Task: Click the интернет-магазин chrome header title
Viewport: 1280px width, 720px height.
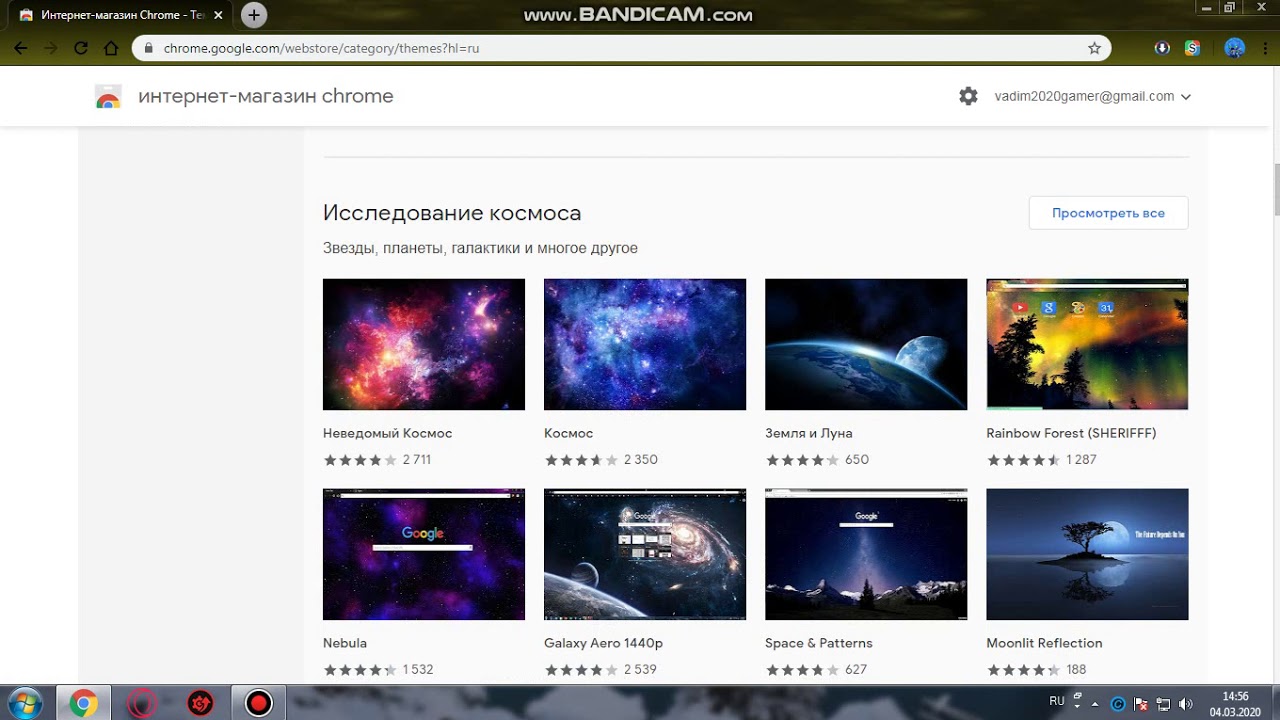Action: [x=266, y=96]
